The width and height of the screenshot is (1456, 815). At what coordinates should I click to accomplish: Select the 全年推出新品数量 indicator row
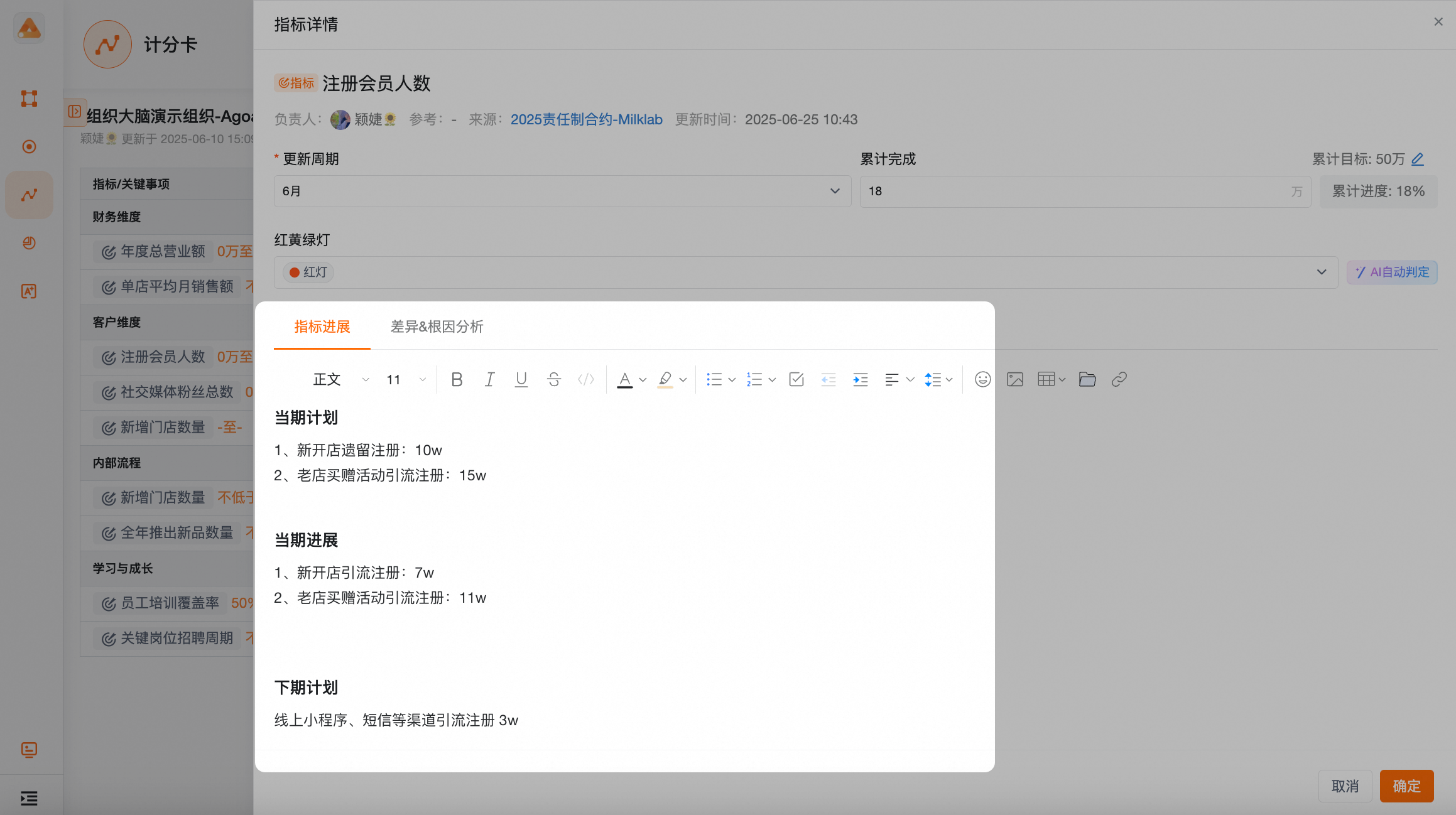pyautogui.click(x=166, y=533)
